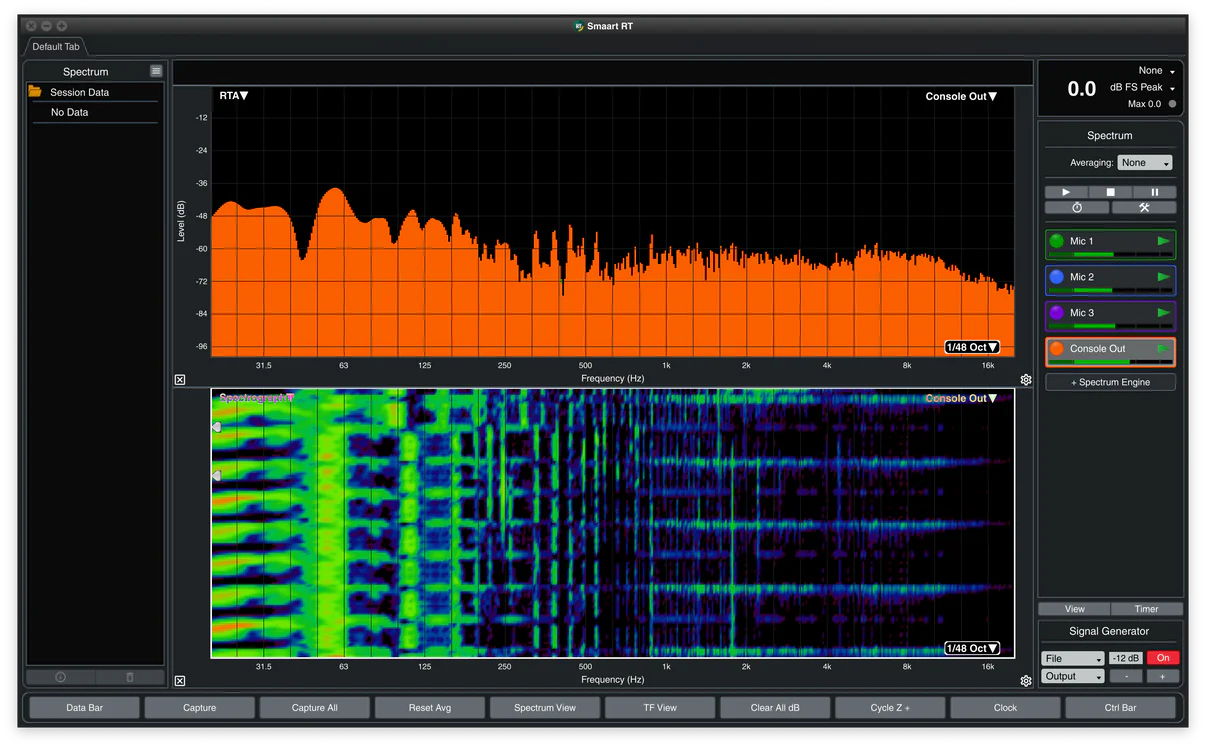Click the Session Data folder icon

(x=35, y=92)
